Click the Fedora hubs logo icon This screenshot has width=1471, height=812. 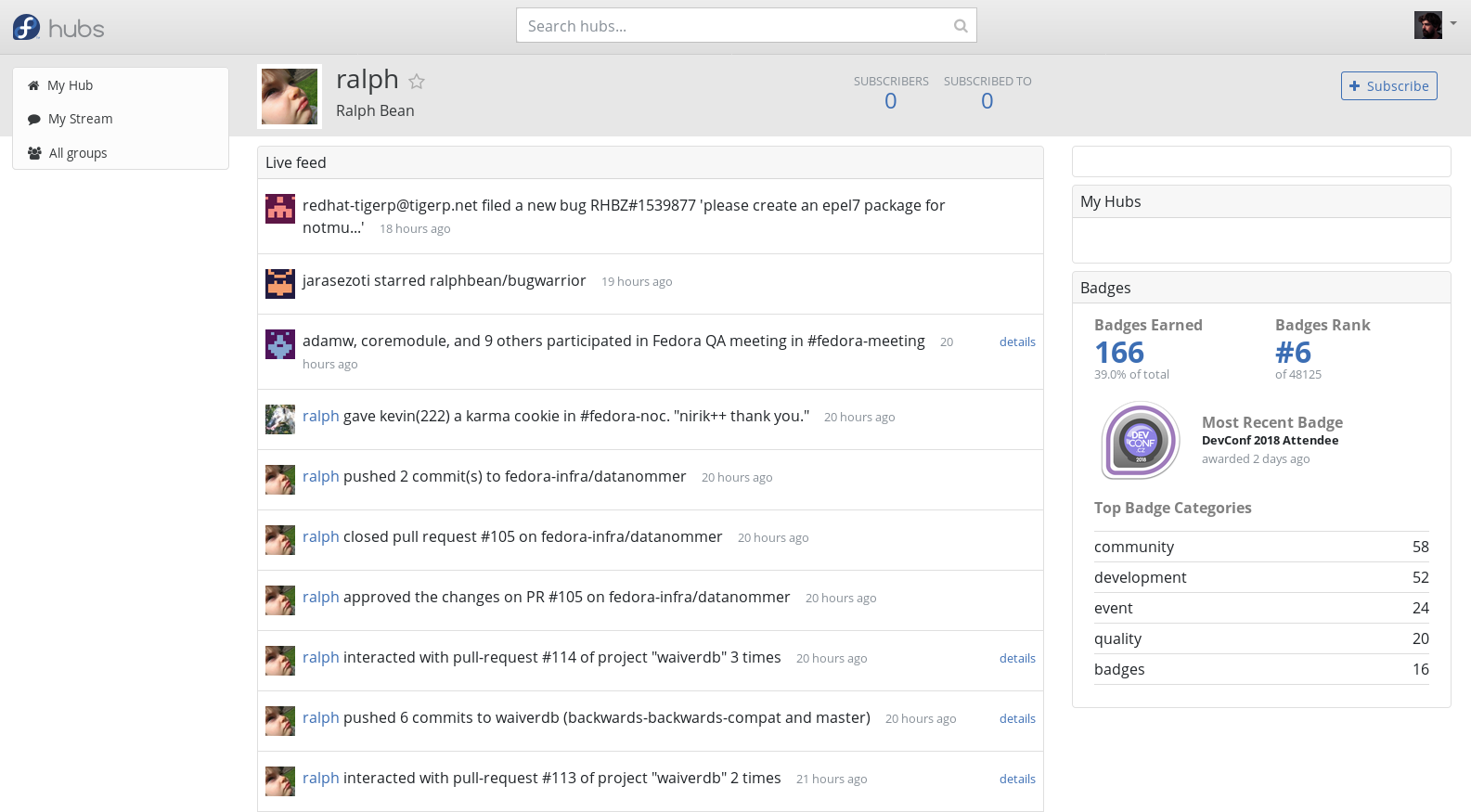click(x=26, y=27)
